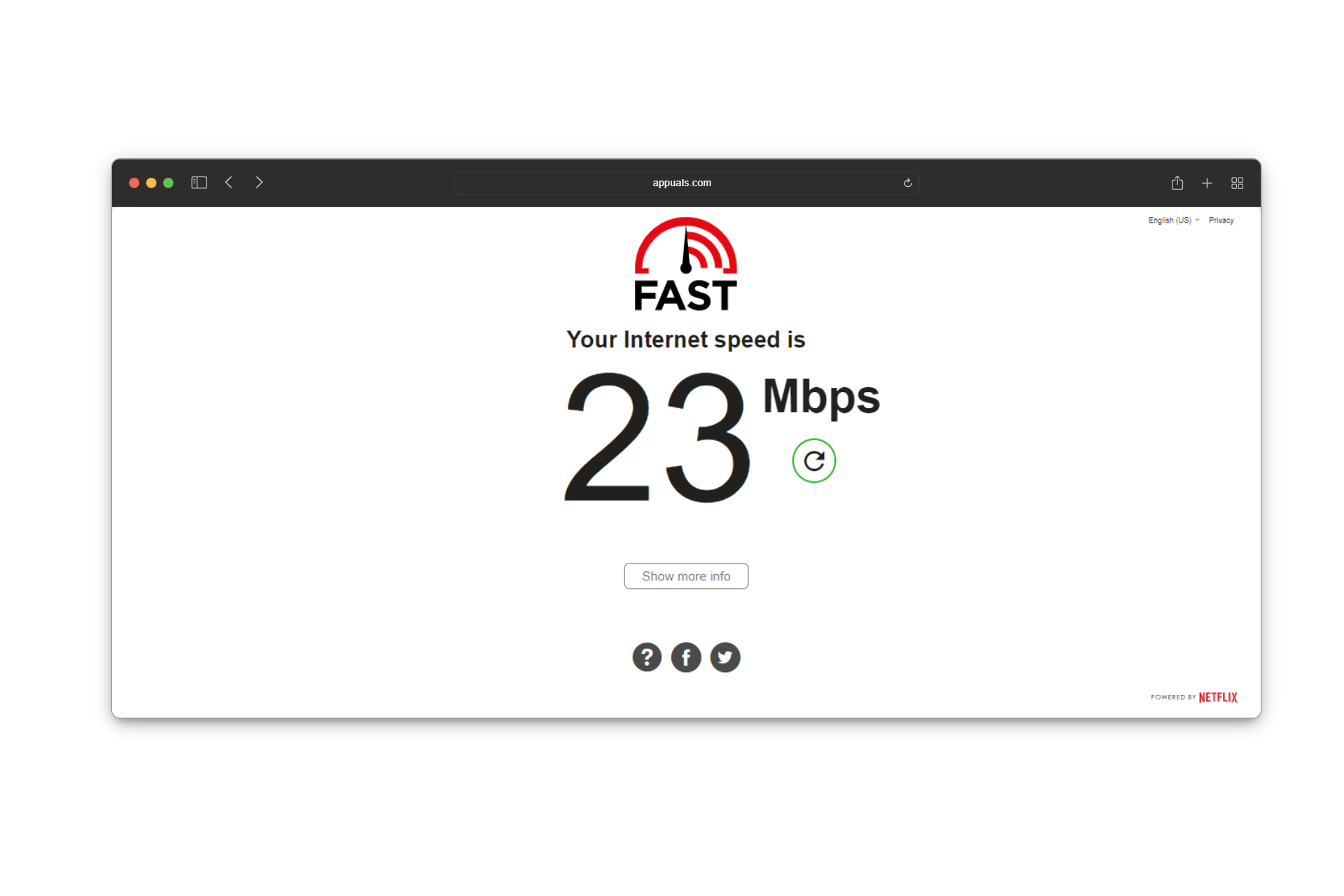1344x896 pixels.
Task: Click the green speed test restart icon
Action: click(813, 461)
